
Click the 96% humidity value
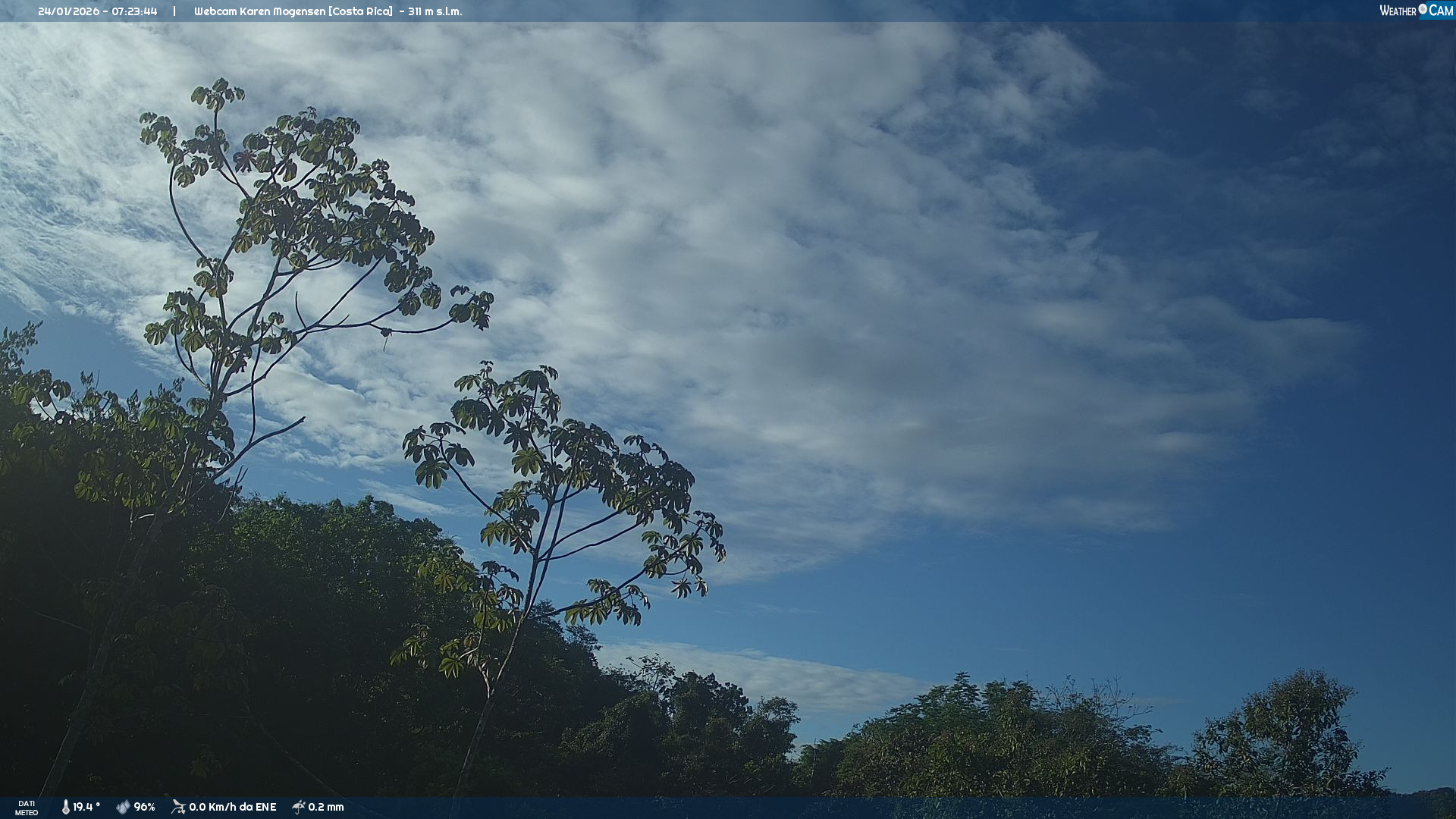pyautogui.click(x=144, y=807)
